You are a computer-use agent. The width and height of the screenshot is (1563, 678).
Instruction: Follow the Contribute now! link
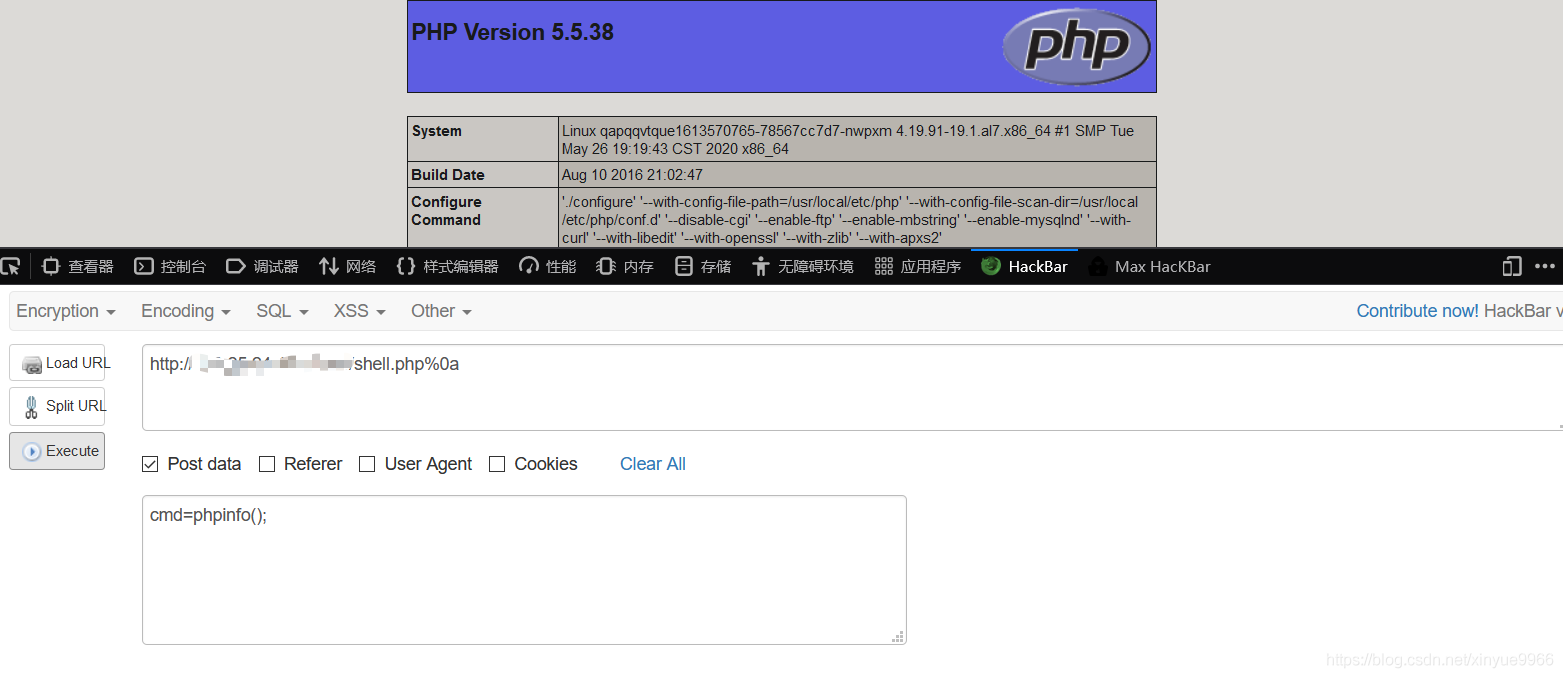coord(1417,311)
